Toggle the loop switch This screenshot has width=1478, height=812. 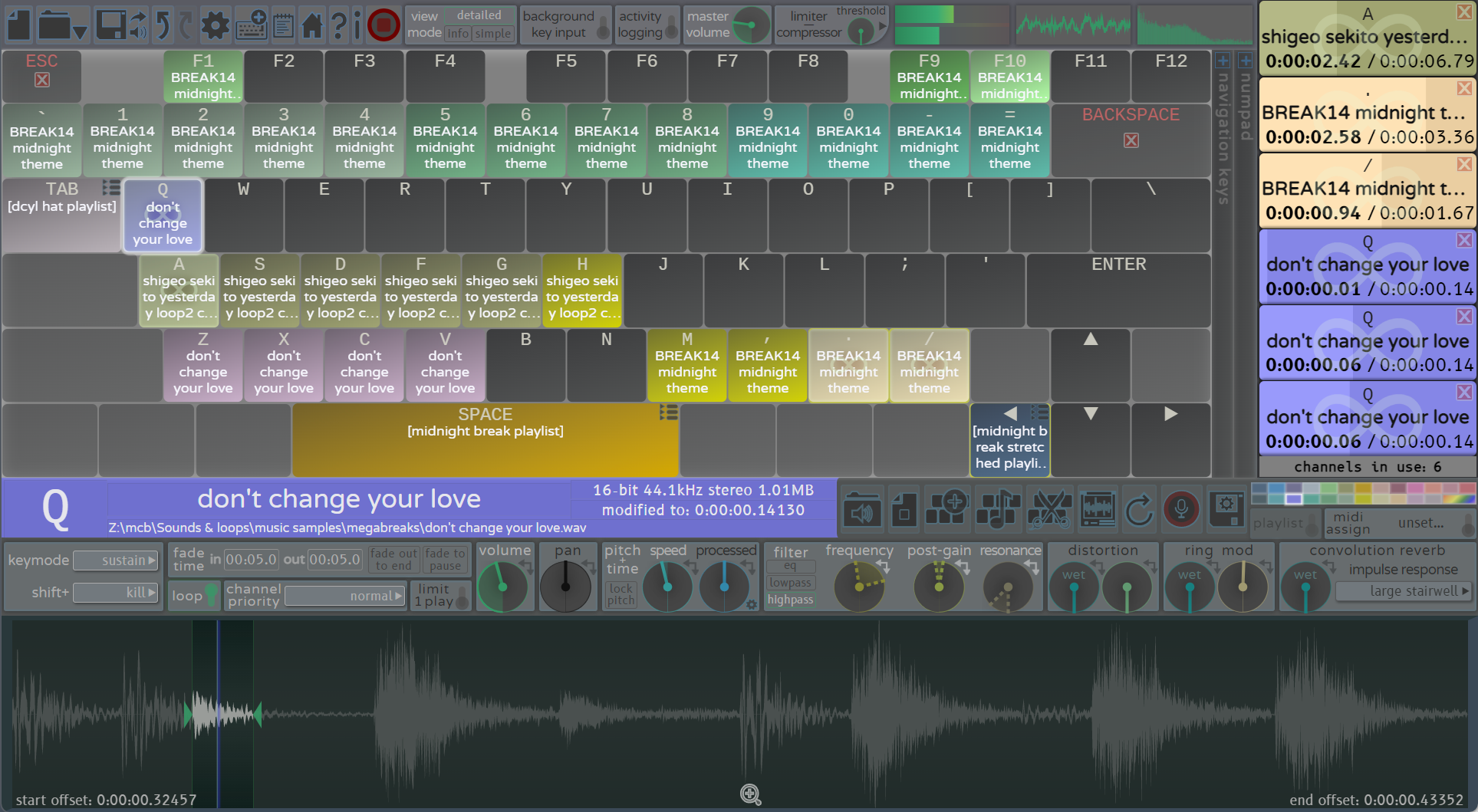pyautogui.click(x=211, y=596)
